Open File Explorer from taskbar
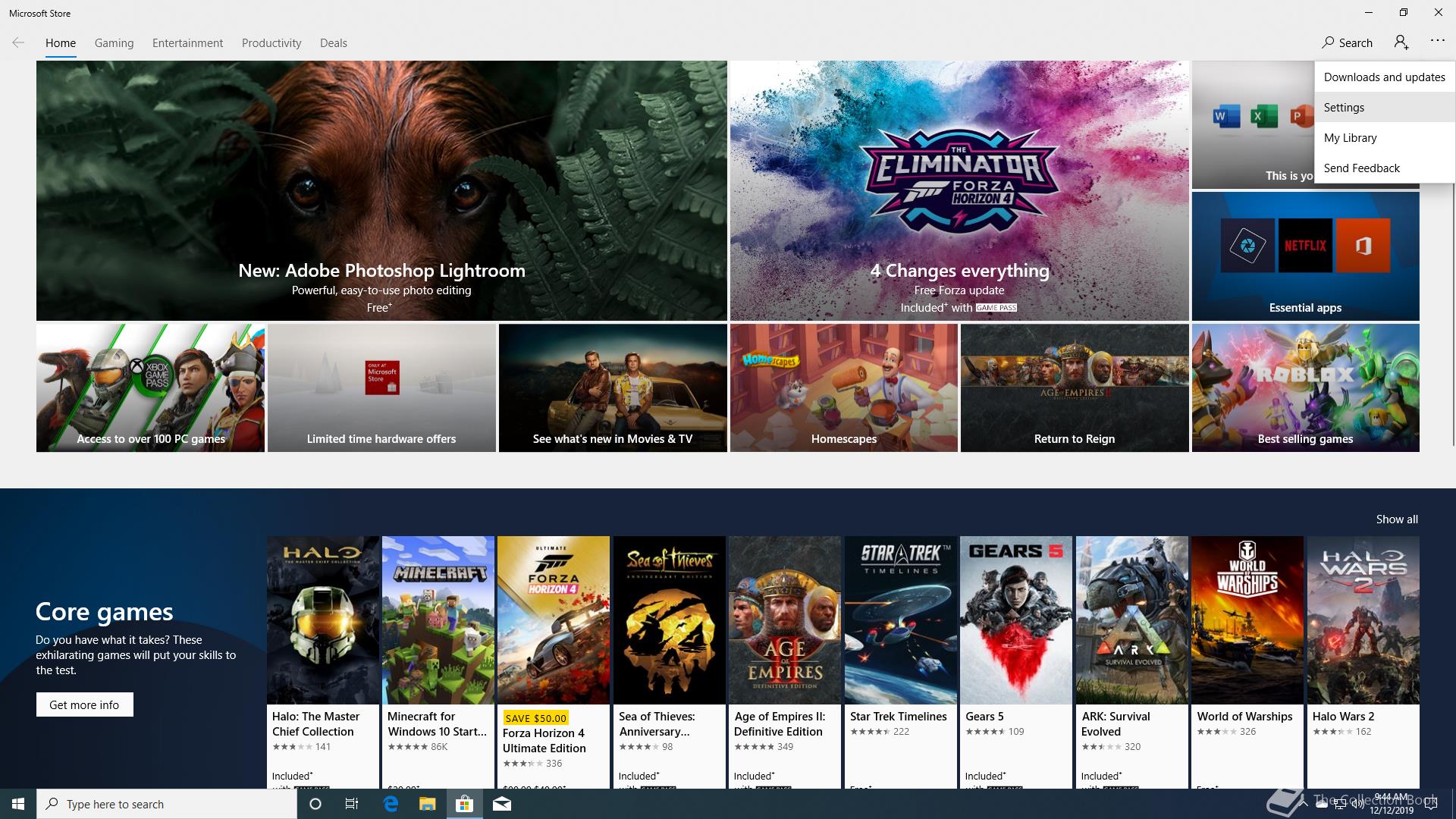This screenshot has height=819, width=1456. point(427,804)
